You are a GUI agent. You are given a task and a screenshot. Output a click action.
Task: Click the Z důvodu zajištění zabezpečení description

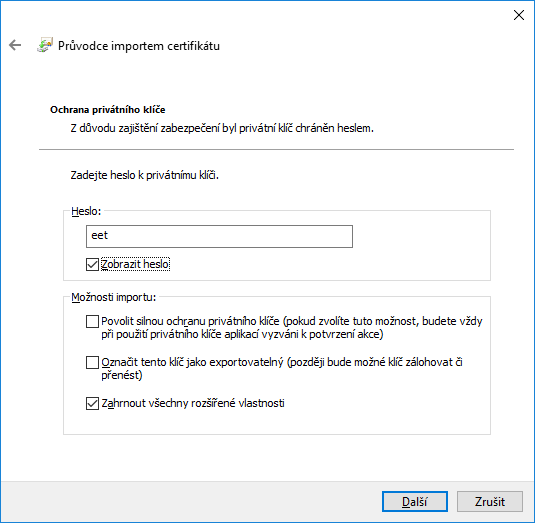tap(222, 128)
